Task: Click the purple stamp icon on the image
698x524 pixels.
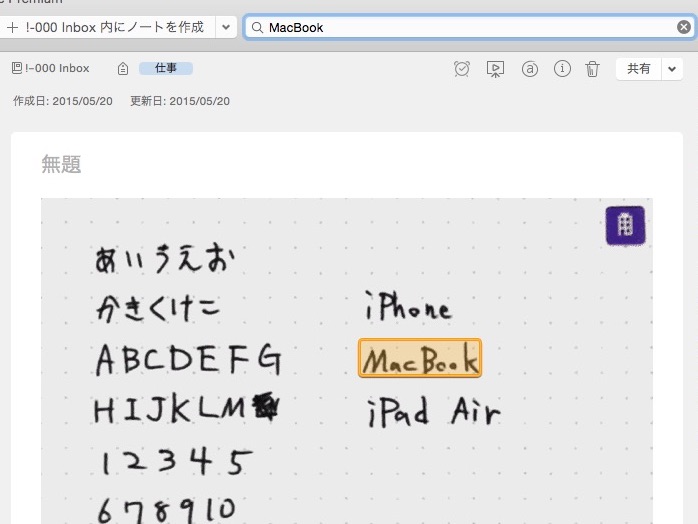Action: (625, 225)
